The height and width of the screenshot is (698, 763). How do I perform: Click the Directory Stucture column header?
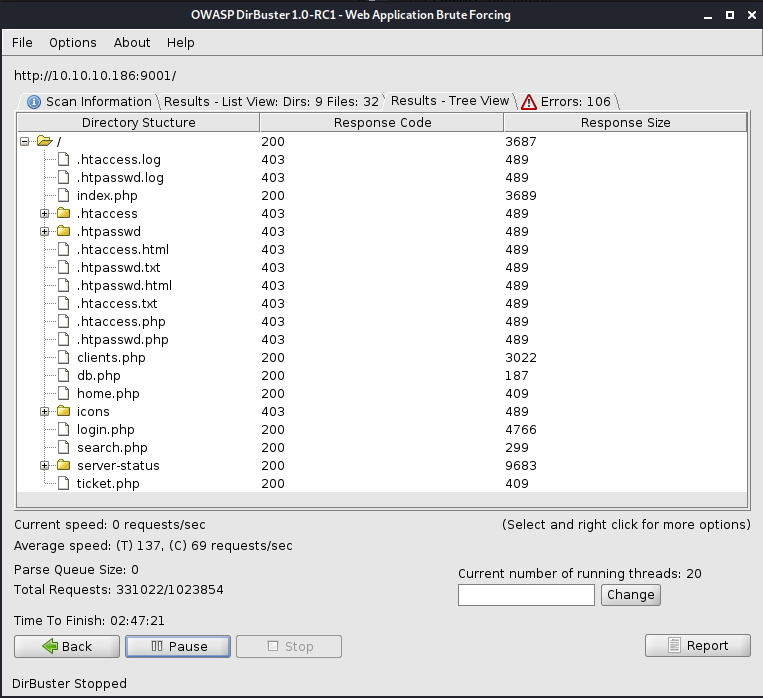(139, 122)
